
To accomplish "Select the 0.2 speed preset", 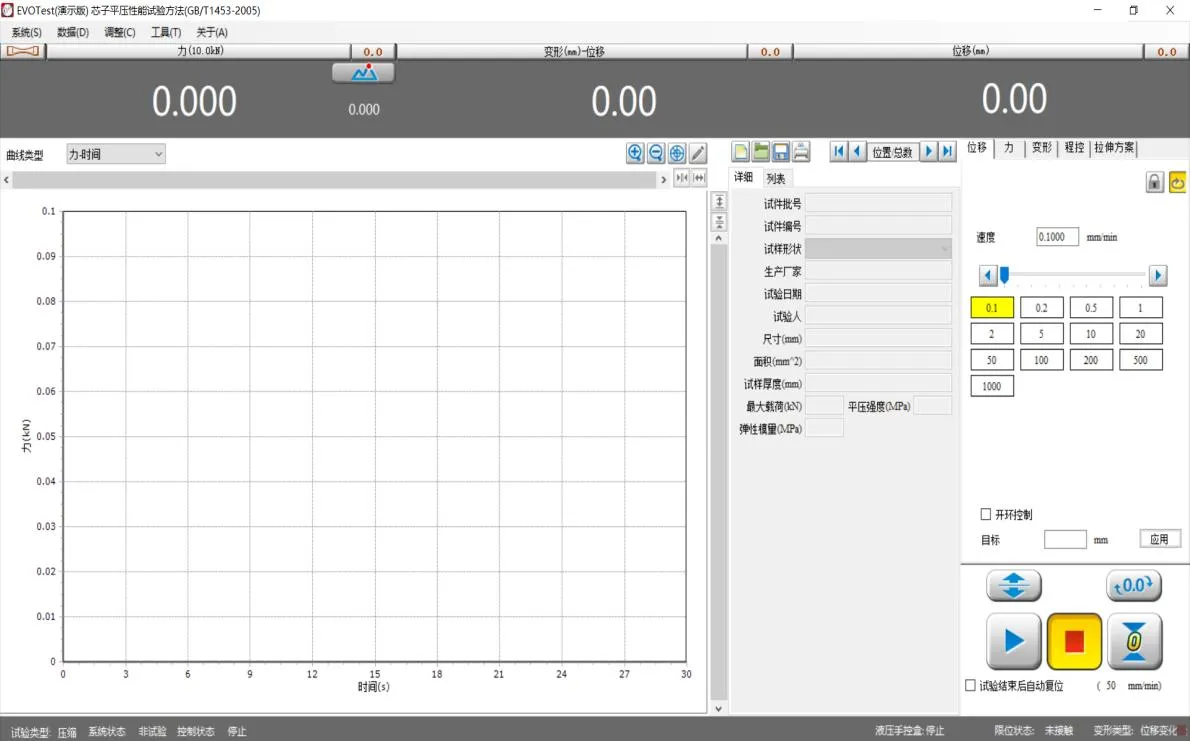I will [x=1041, y=307].
